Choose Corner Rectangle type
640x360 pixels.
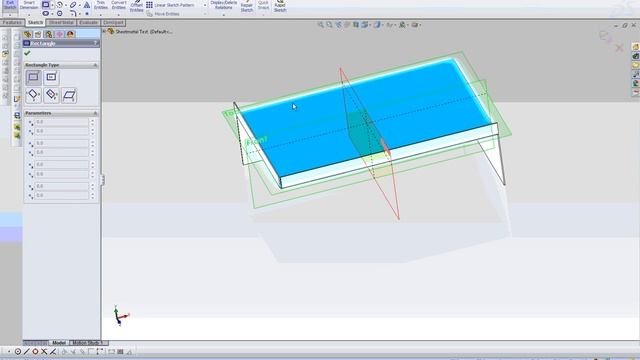point(33,77)
